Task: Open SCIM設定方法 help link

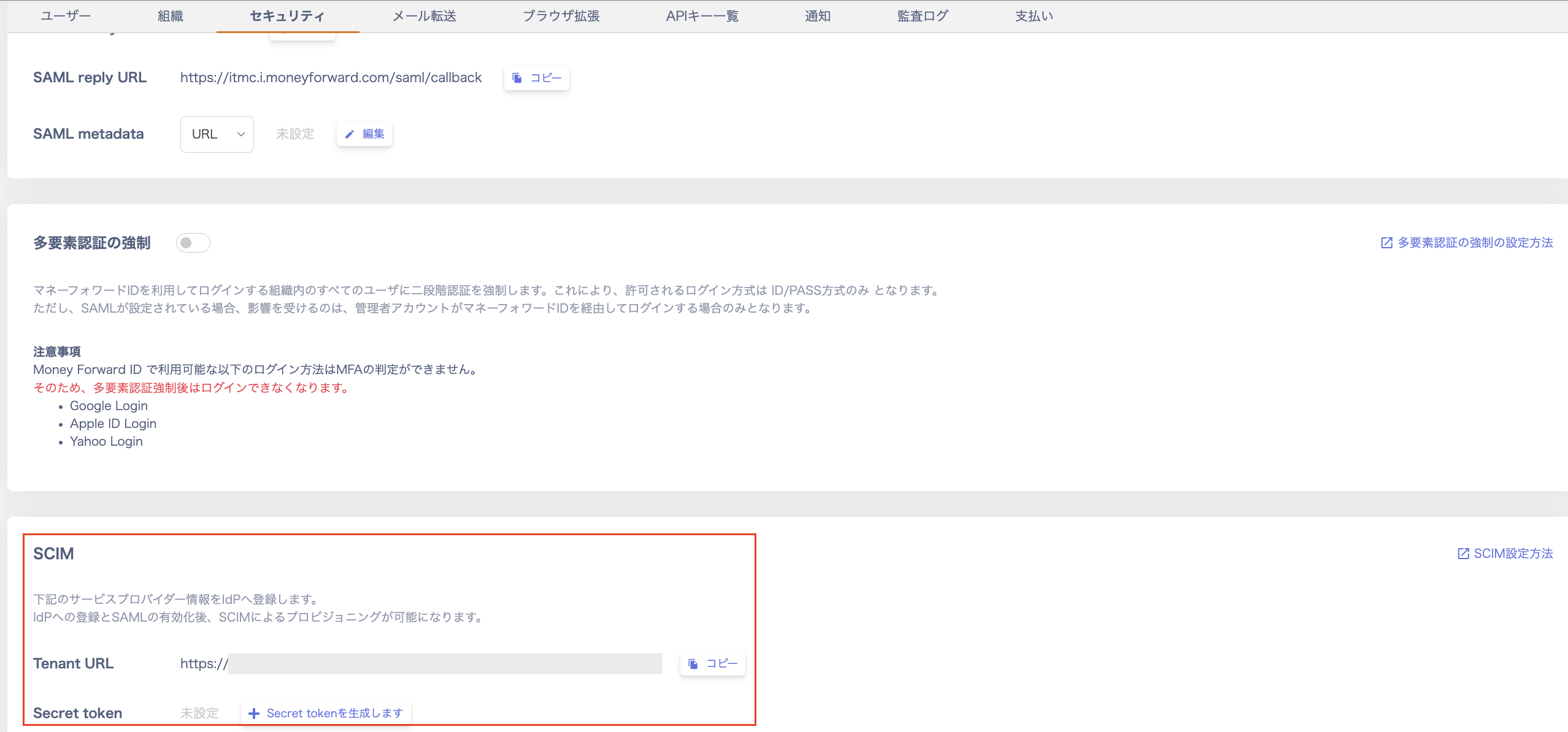Action: click(1513, 554)
